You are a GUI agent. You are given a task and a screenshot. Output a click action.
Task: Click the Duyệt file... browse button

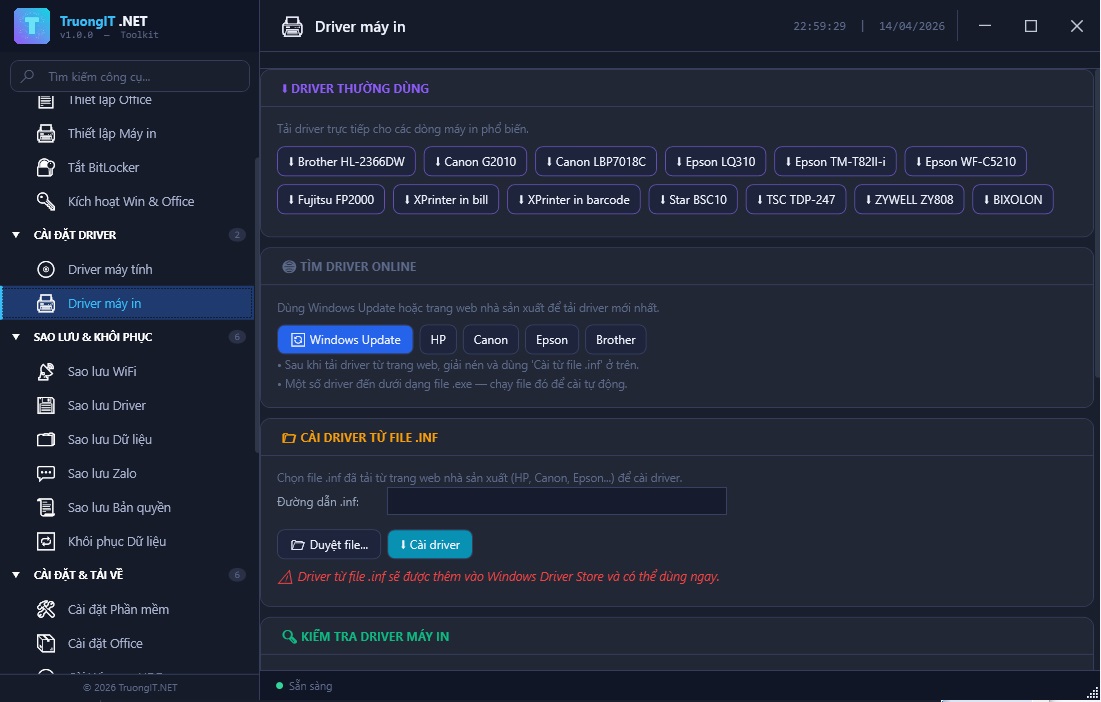[329, 544]
